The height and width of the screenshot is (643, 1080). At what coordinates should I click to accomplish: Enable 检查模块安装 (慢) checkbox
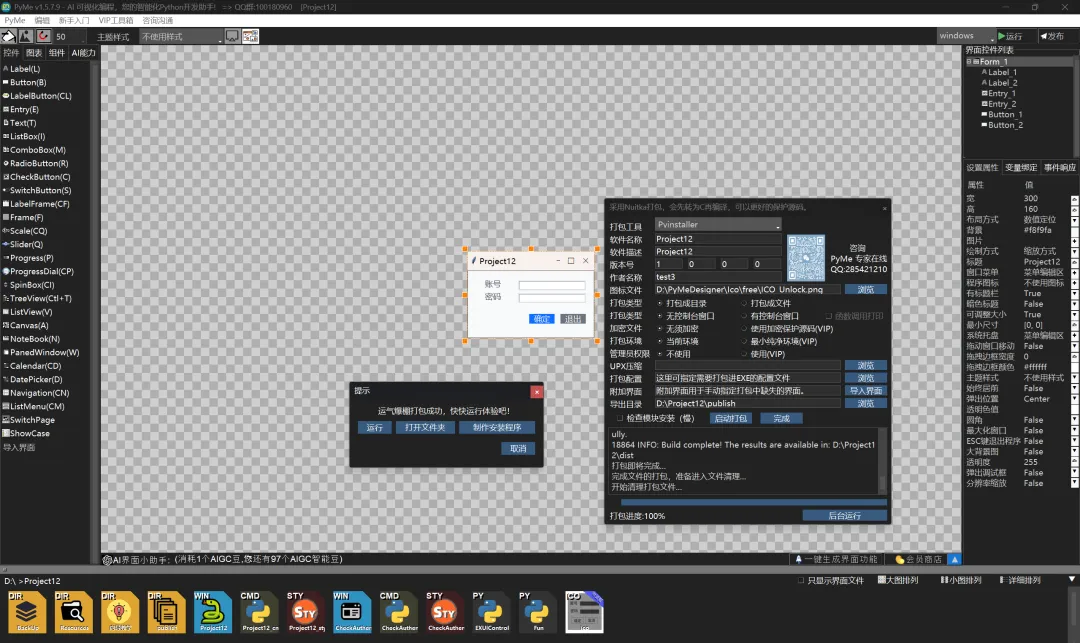(620, 418)
